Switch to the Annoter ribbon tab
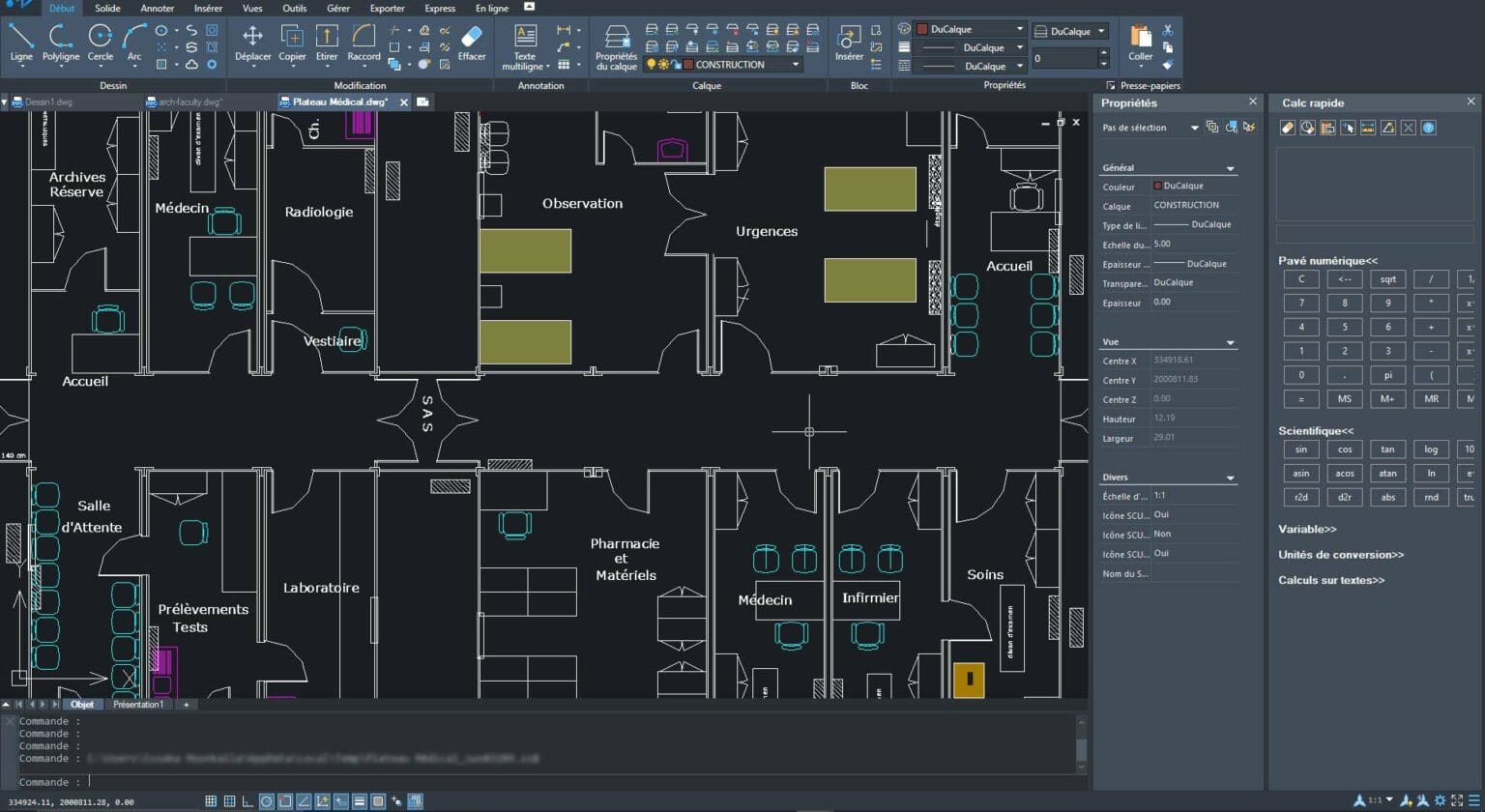 (x=157, y=8)
